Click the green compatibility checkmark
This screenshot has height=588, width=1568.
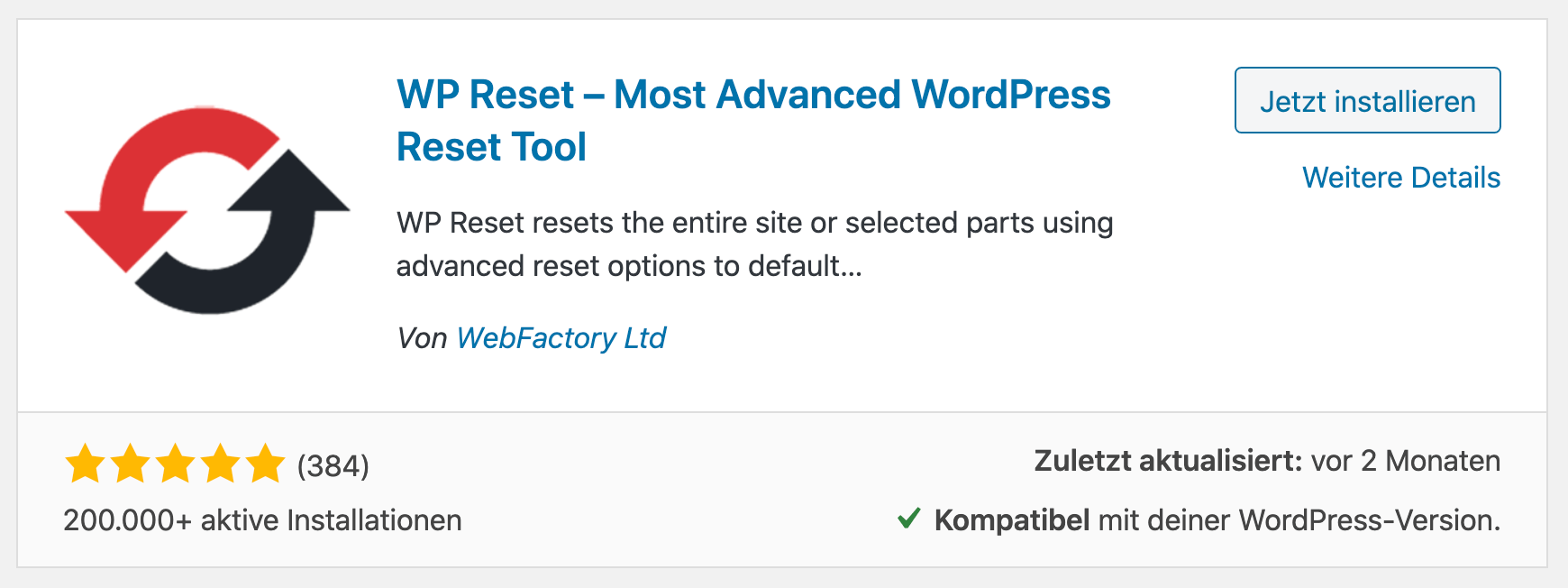click(909, 519)
